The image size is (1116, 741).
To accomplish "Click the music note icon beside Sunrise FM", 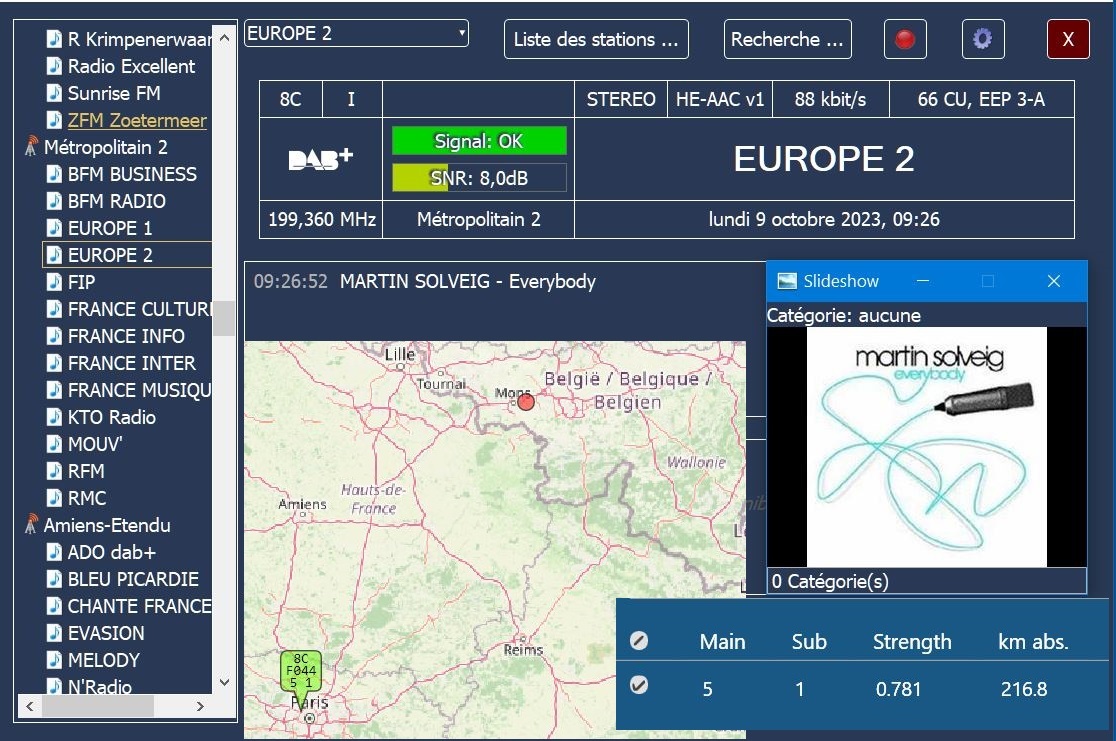I will pos(54,93).
